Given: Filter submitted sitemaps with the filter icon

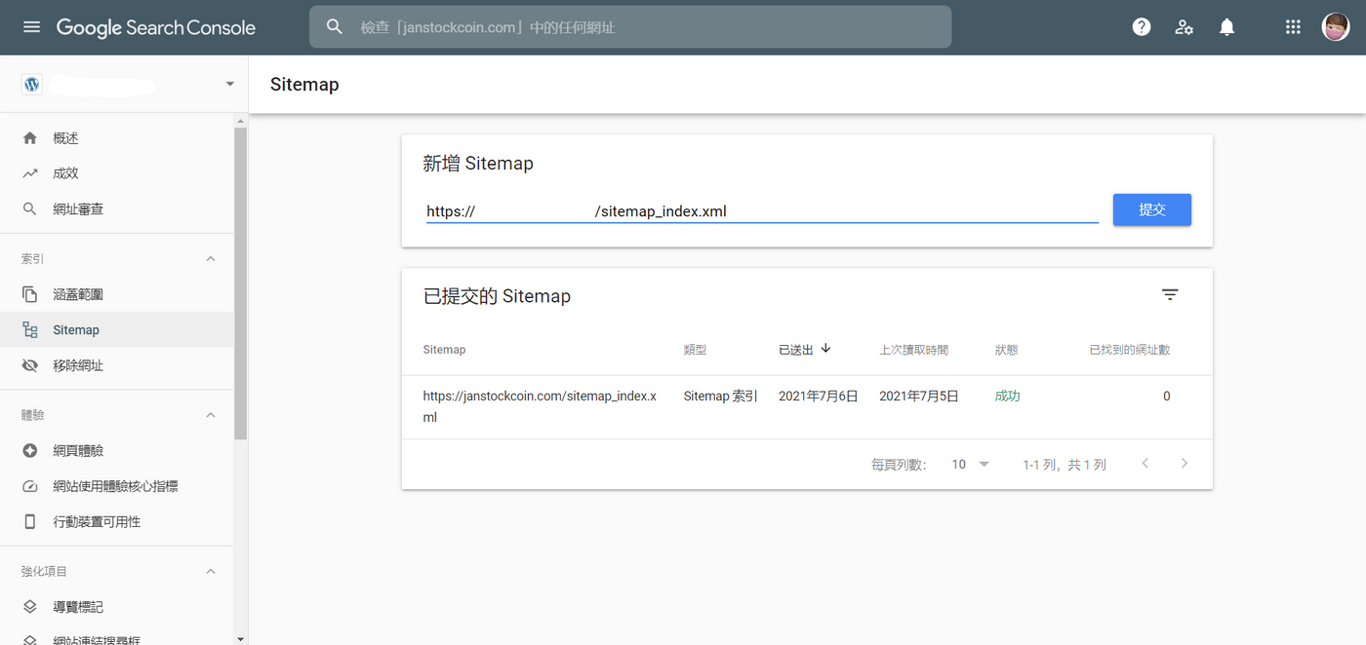Looking at the screenshot, I should point(1170,294).
